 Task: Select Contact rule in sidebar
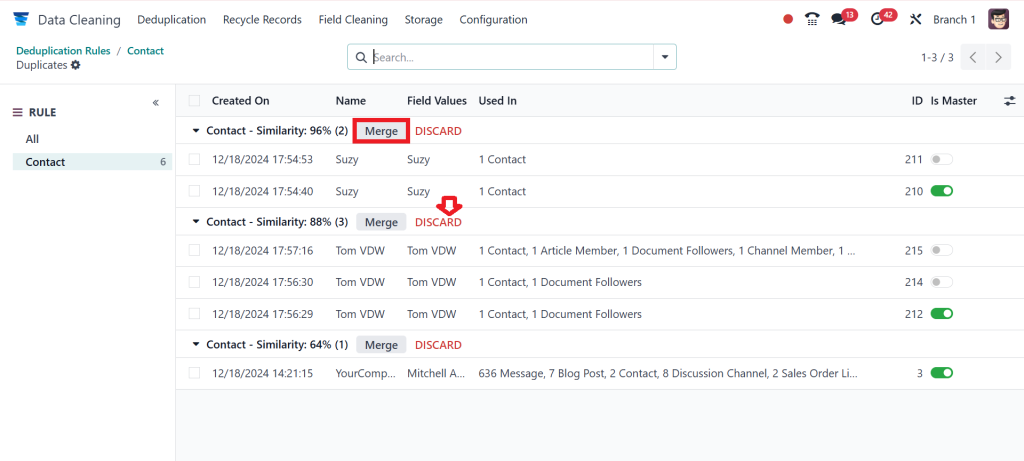[x=92, y=162]
